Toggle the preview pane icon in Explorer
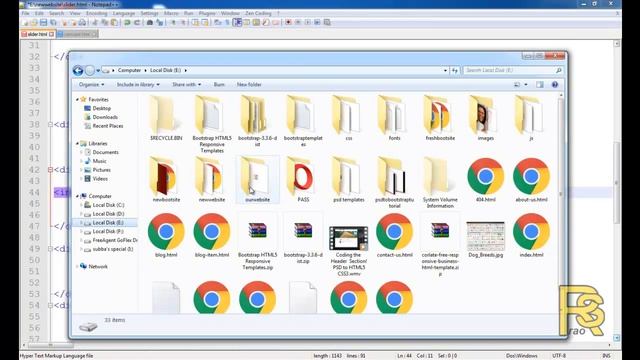This screenshot has width=640, height=360. click(x=540, y=84)
